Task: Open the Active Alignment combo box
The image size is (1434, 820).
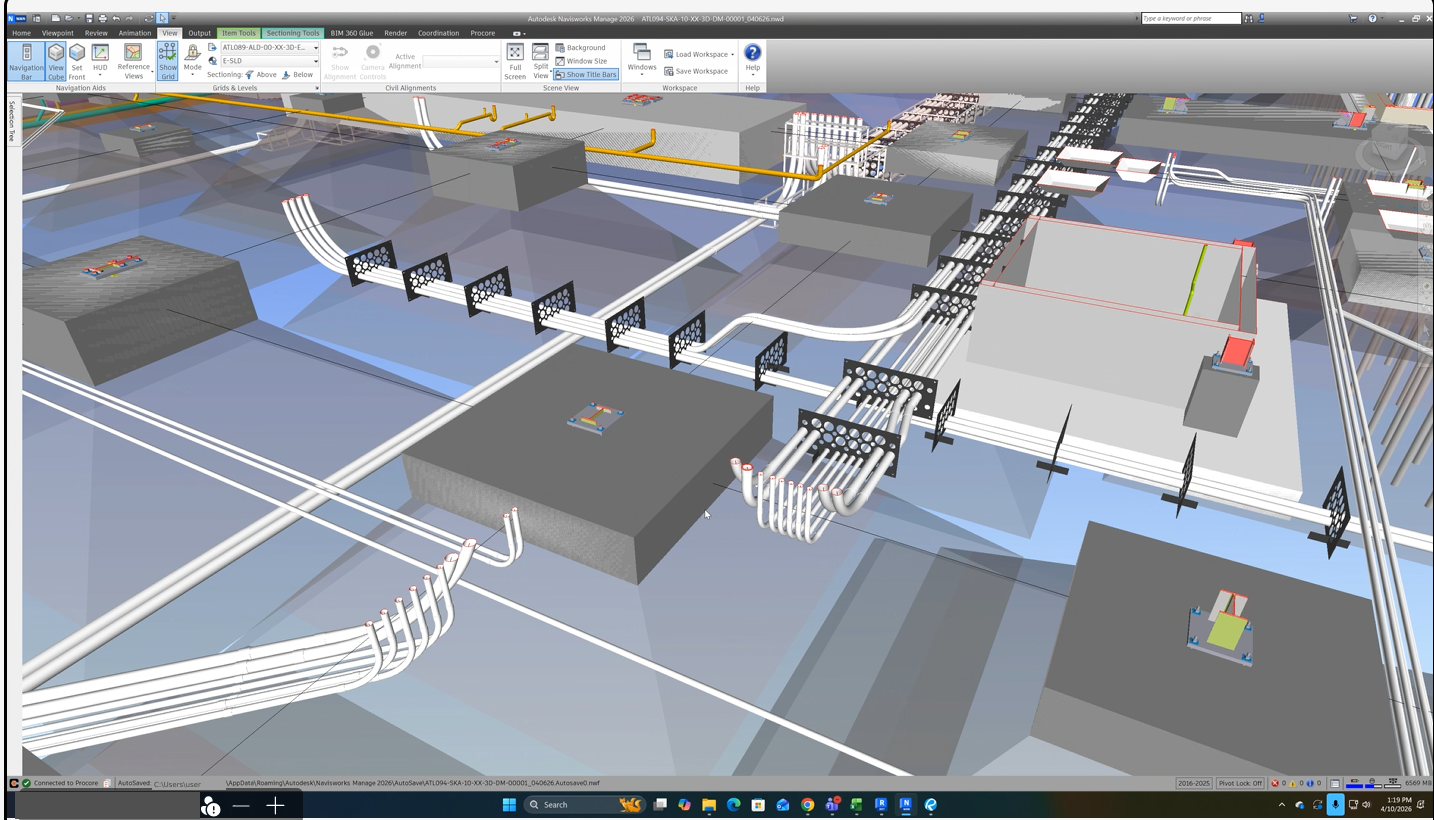Action: coord(461,62)
